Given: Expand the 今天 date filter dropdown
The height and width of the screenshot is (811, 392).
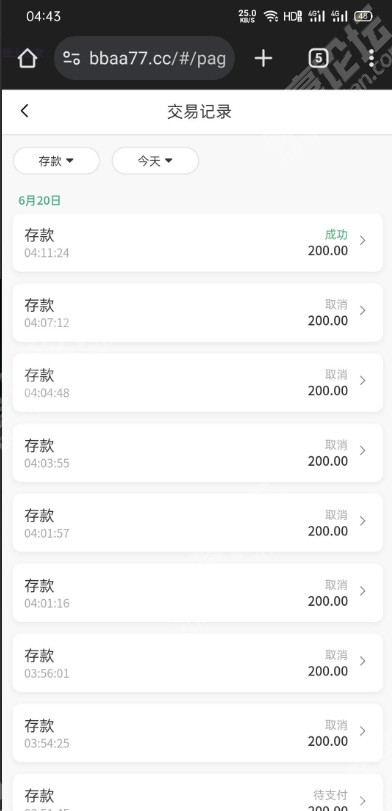Looking at the screenshot, I should tap(155, 161).
